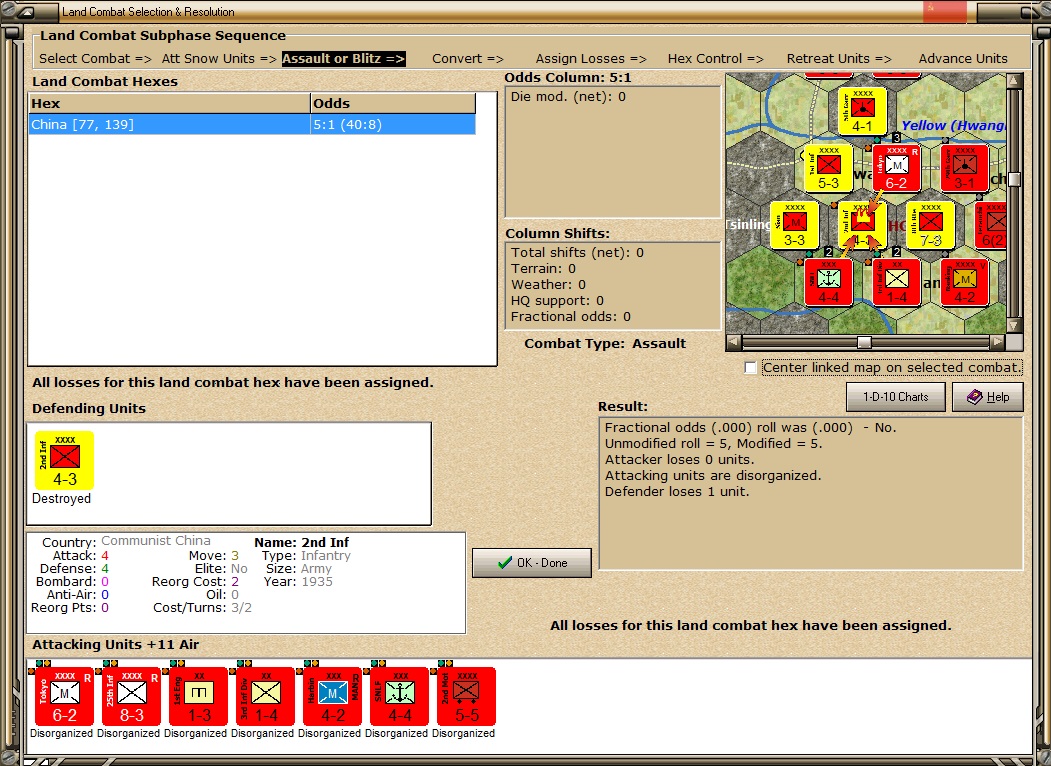Open the 1-D-10 Charts
Screen dimensions: 1051x766
pyautogui.click(x=895, y=397)
